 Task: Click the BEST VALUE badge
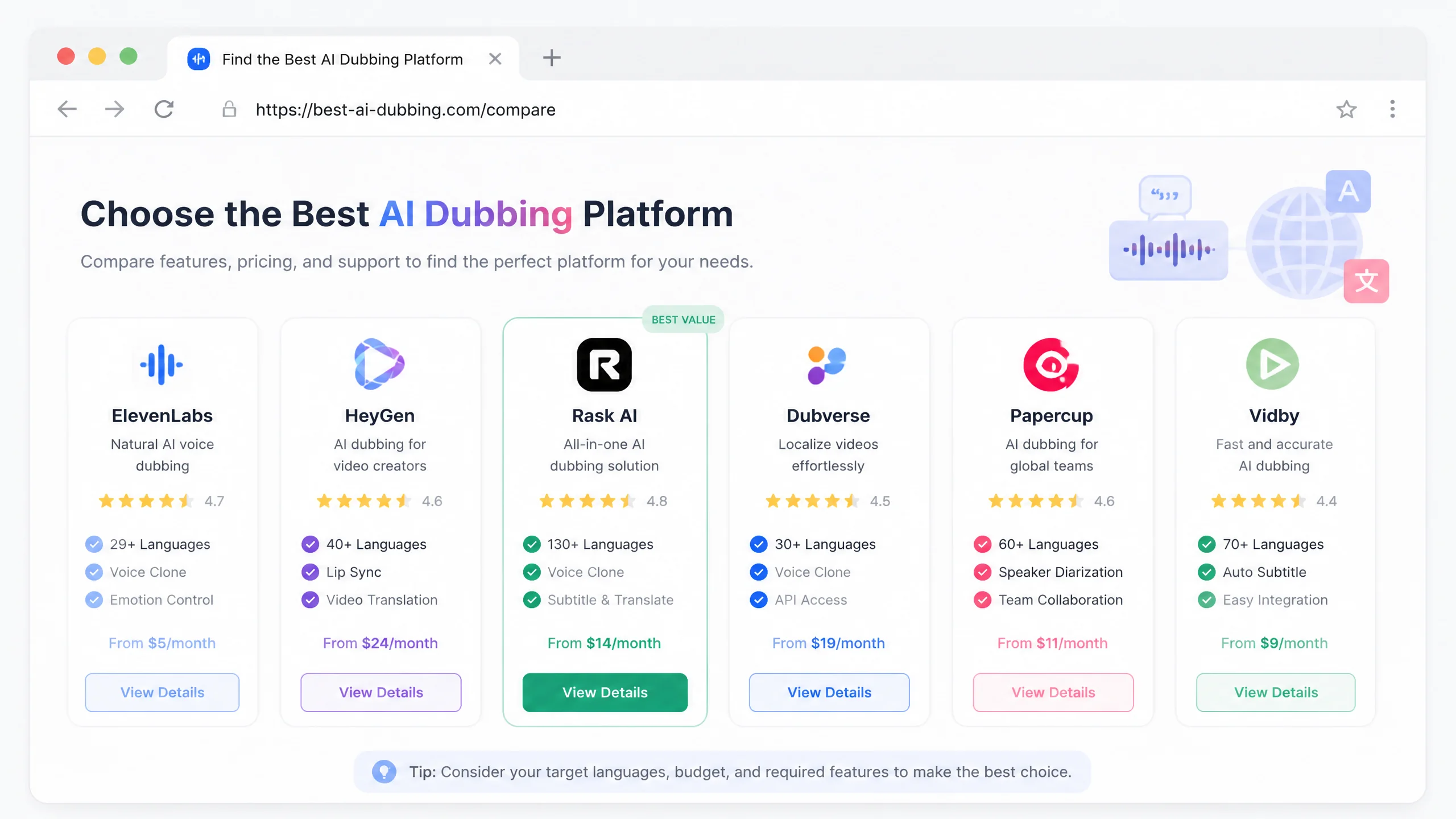pyautogui.click(x=683, y=320)
